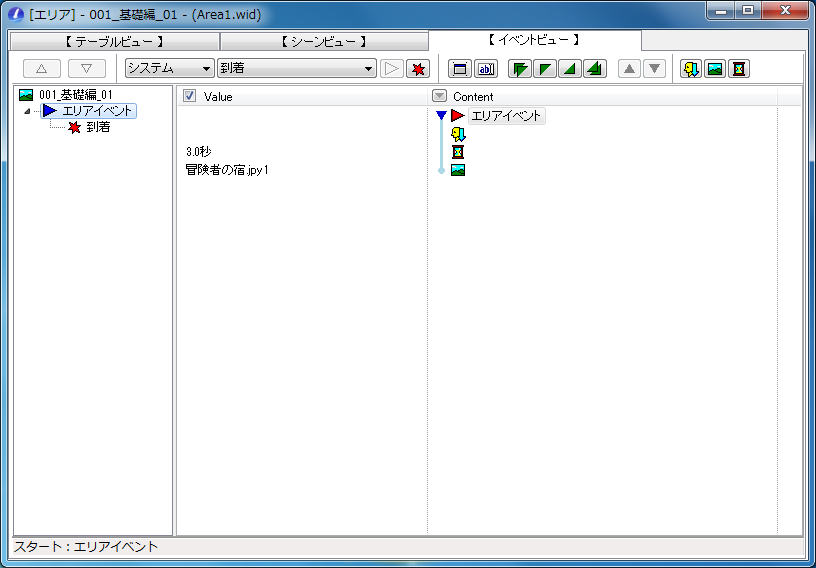Collapse the エリアイベント node in left tree

27,111
